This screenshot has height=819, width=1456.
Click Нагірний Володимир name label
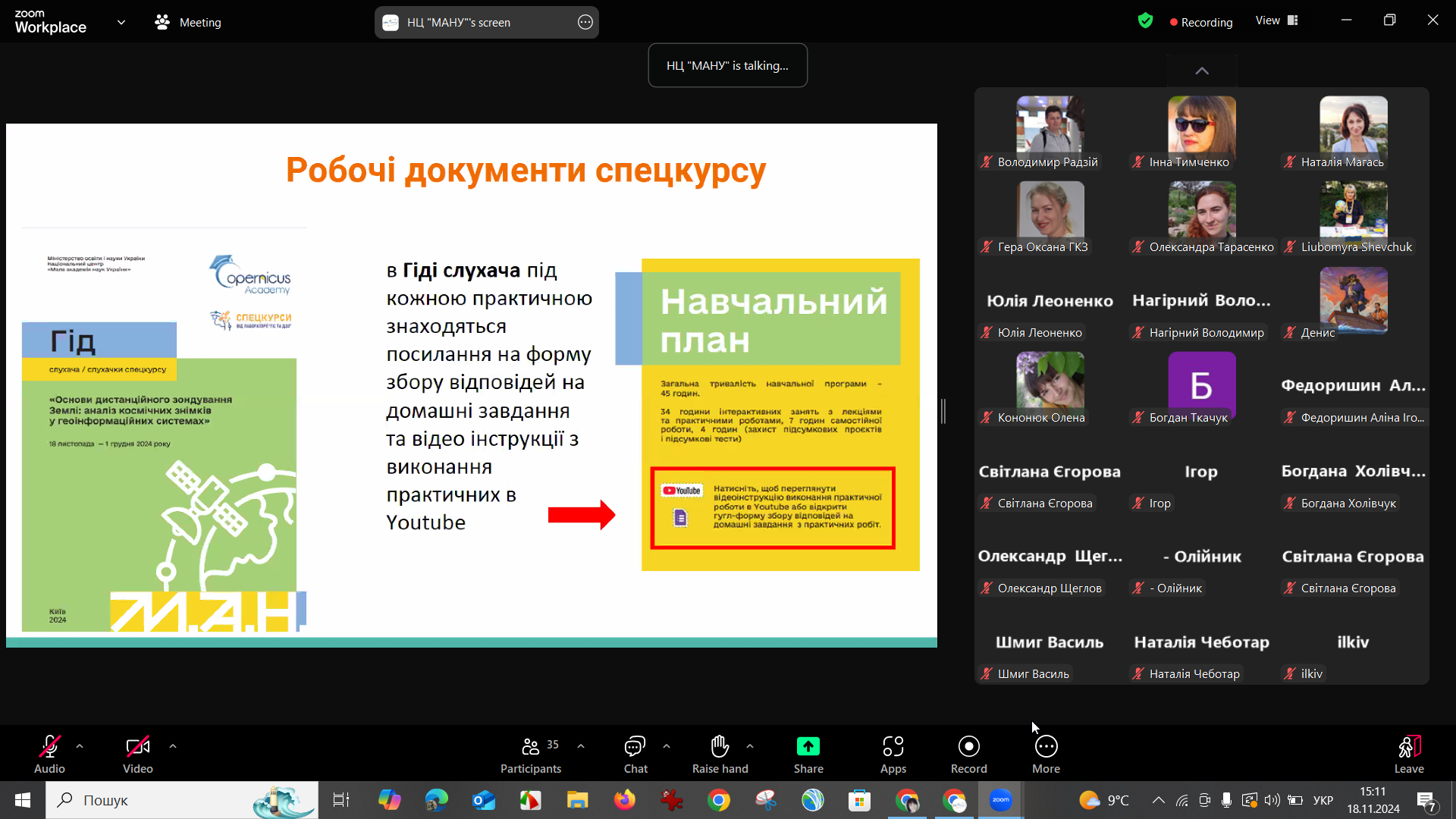(1207, 332)
